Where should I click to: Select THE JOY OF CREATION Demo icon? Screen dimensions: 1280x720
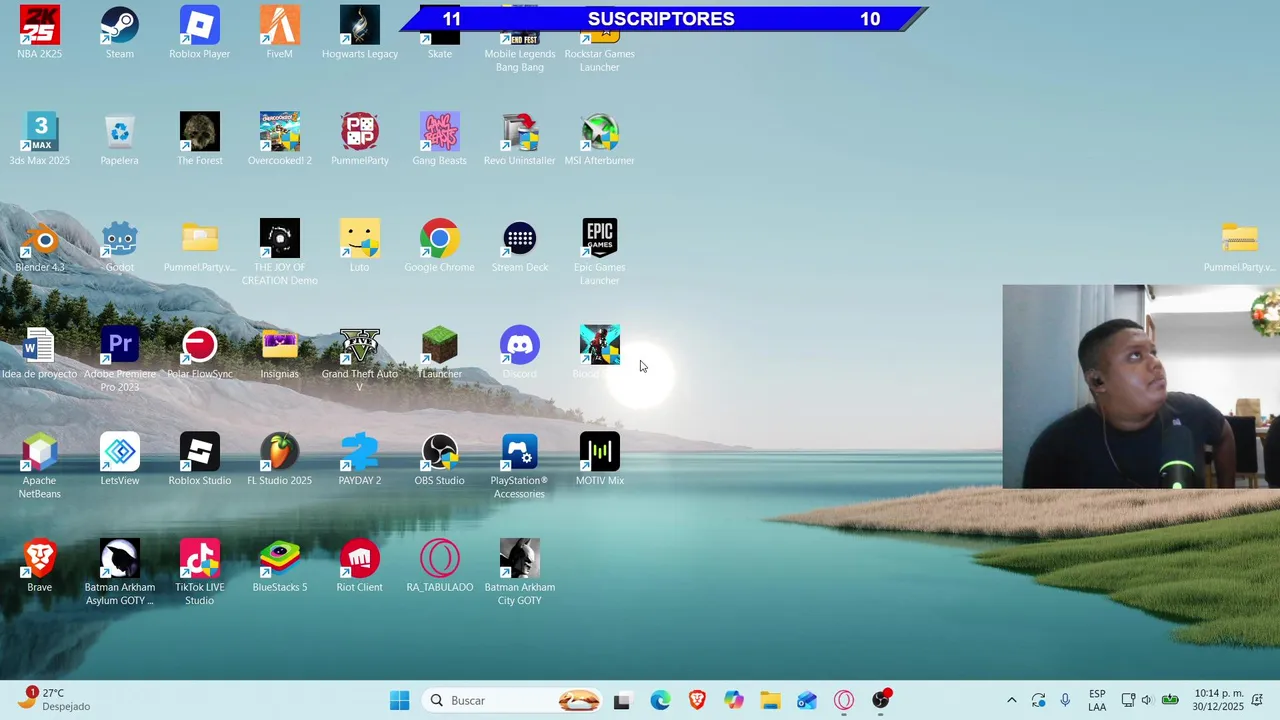click(280, 240)
